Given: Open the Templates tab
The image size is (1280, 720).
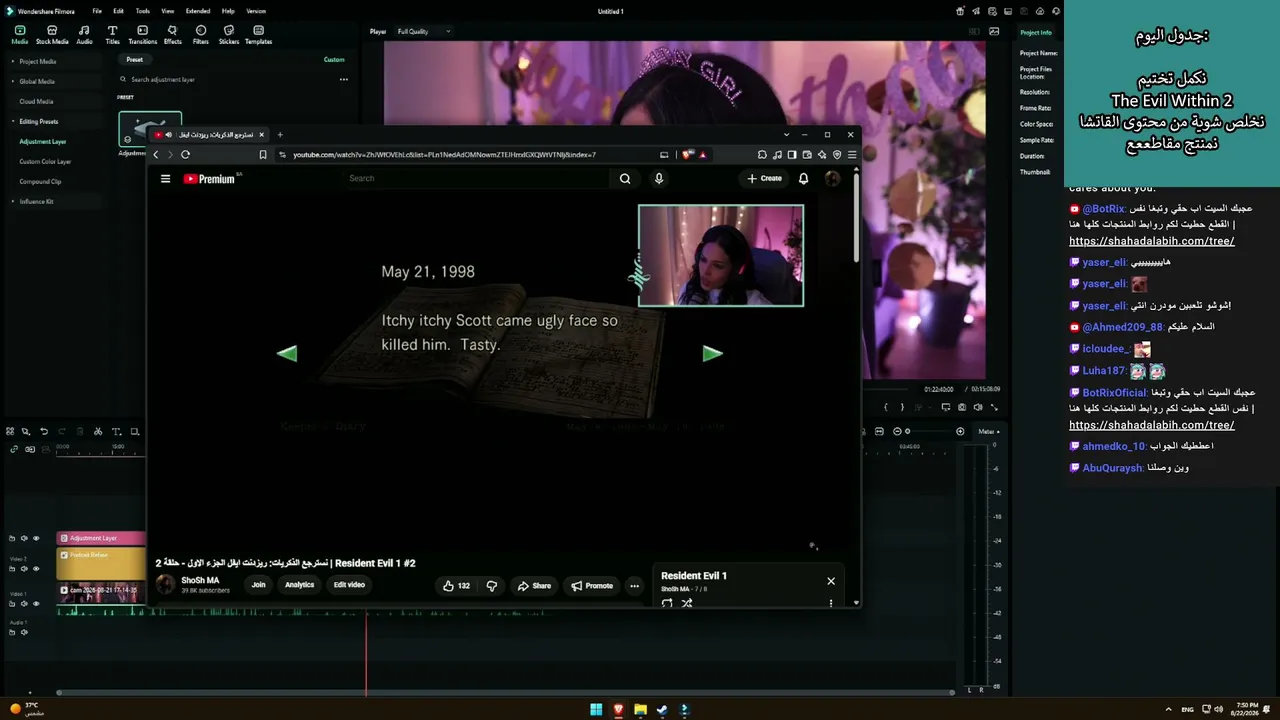Looking at the screenshot, I should point(258,35).
